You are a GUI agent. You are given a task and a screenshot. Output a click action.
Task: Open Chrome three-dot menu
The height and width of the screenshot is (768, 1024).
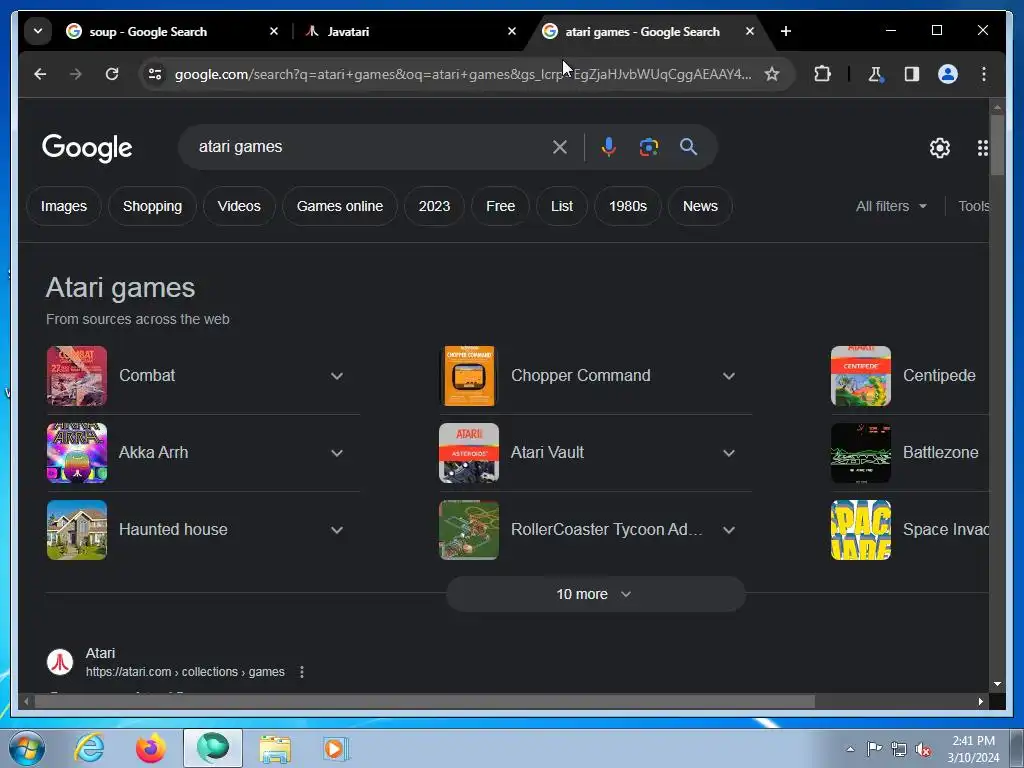tap(984, 74)
